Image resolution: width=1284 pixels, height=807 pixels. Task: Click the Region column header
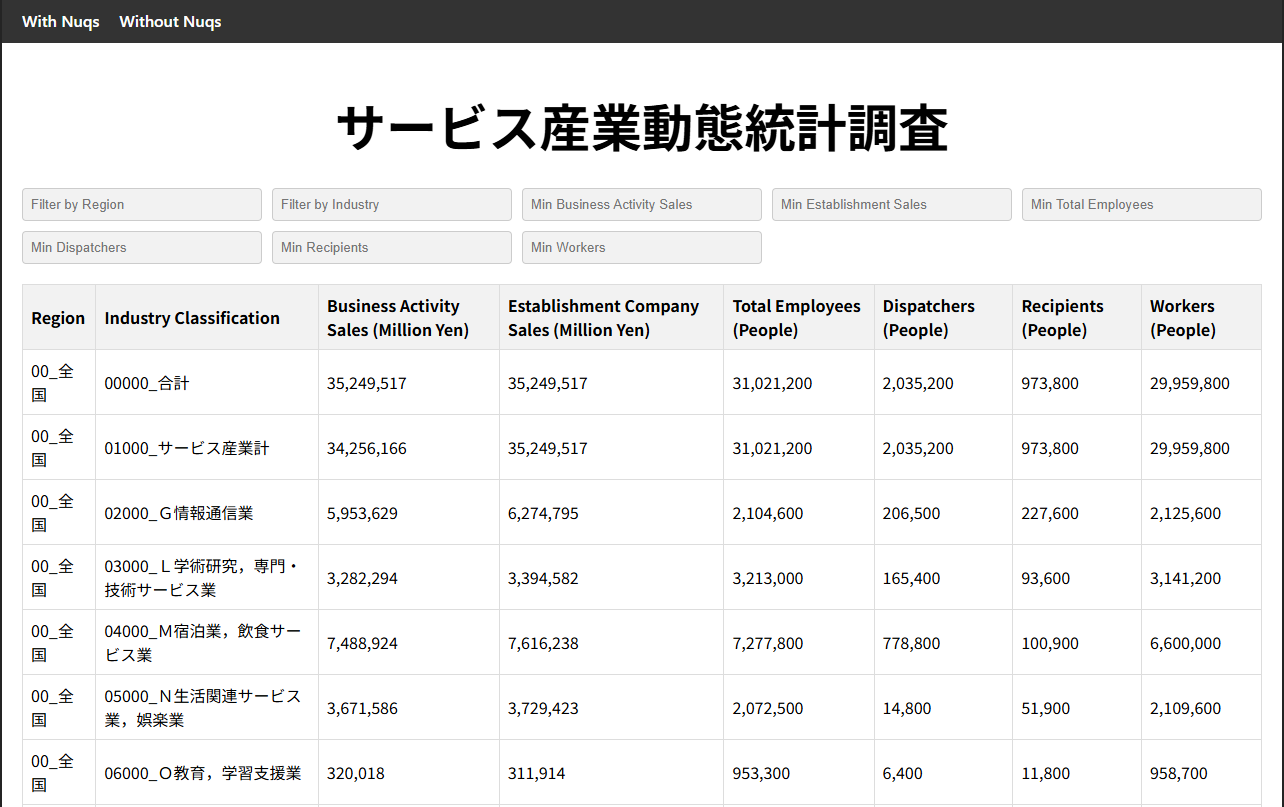58,318
